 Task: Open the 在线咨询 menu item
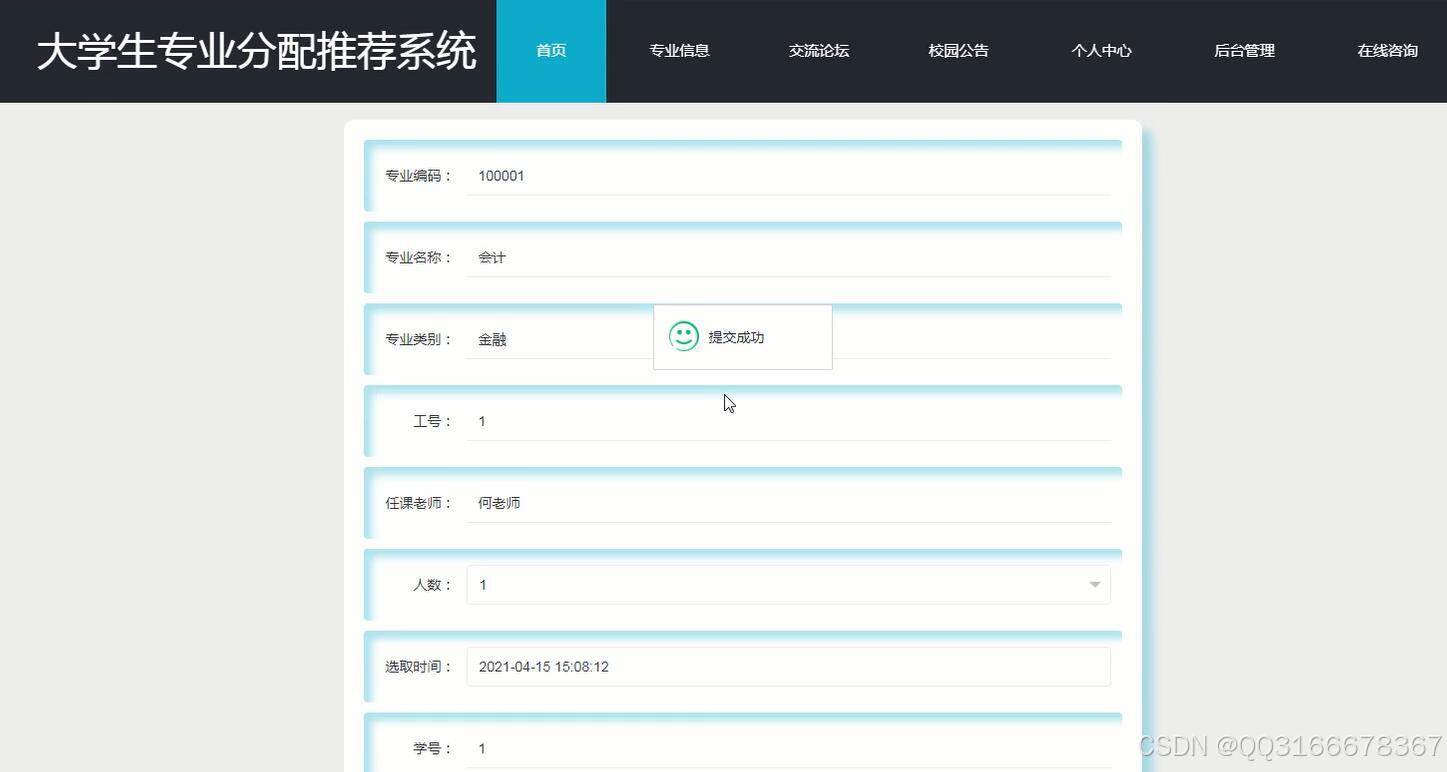[1387, 51]
